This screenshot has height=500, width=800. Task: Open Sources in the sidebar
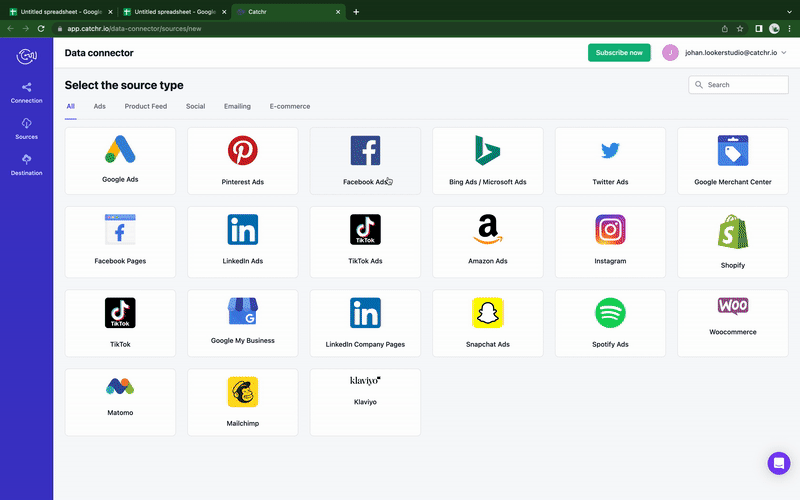27,129
